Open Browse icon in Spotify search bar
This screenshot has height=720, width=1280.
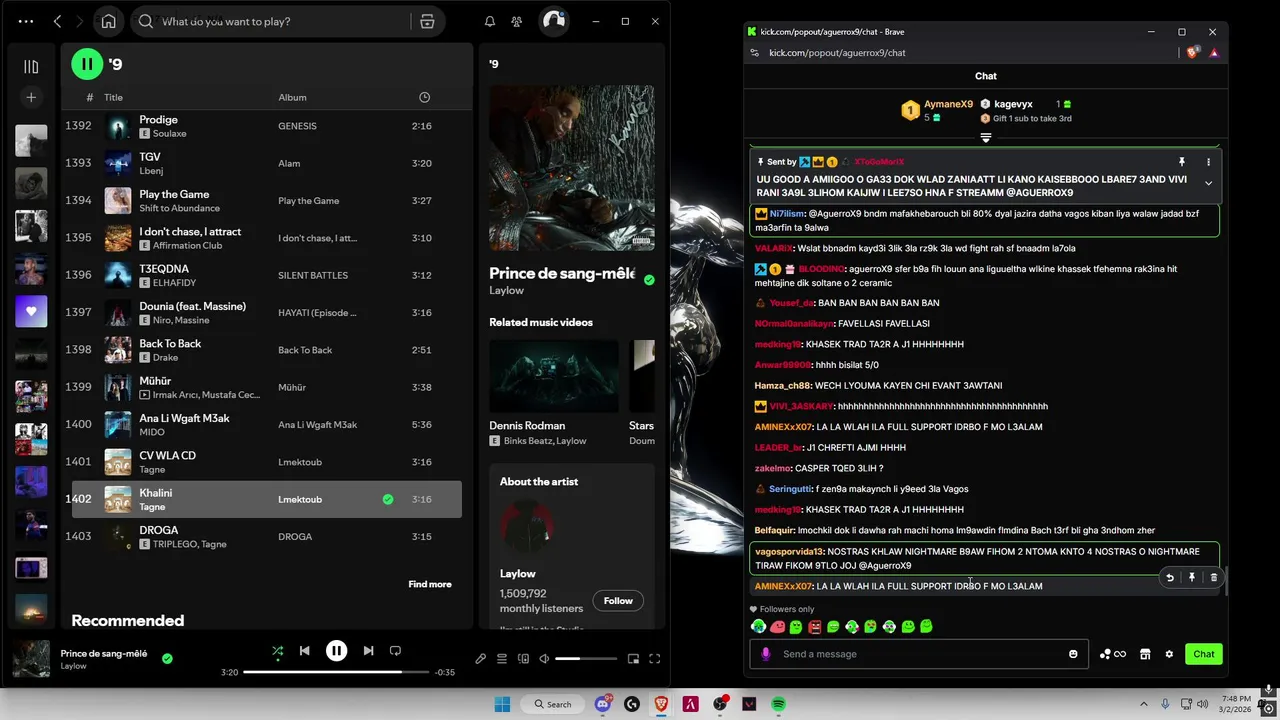tap(427, 21)
